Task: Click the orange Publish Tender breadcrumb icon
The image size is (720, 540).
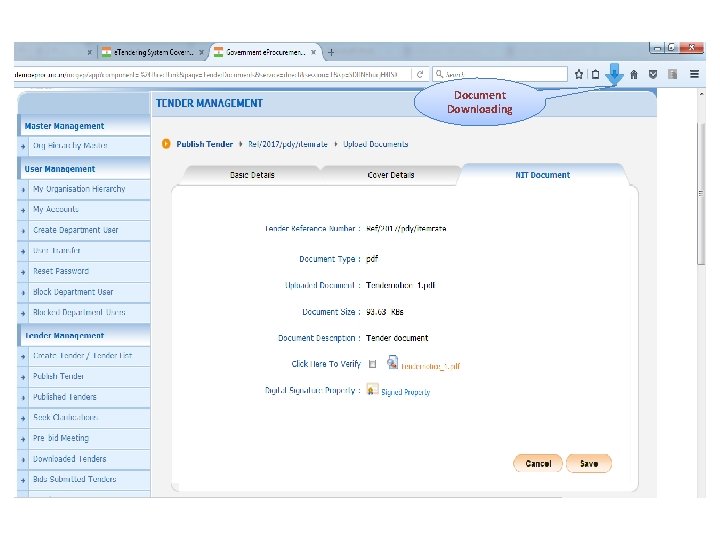Action: [166, 144]
